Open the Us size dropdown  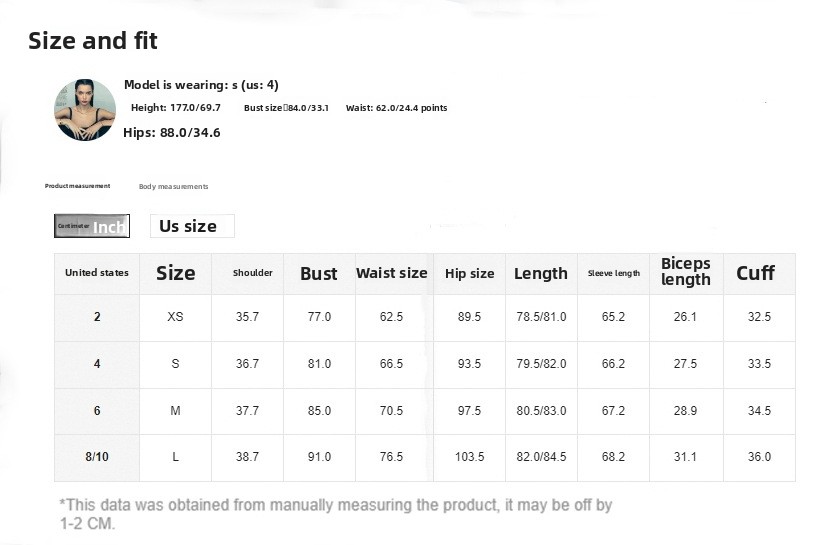click(192, 226)
